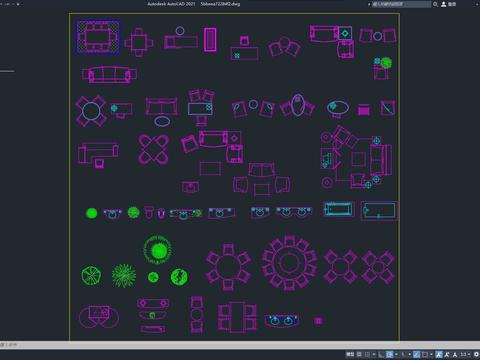Screen dimensions: 480x360
Task: Click the model space button in status bar
Action: point(350,354)
